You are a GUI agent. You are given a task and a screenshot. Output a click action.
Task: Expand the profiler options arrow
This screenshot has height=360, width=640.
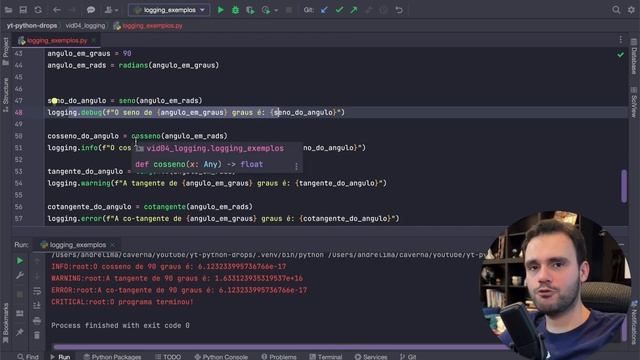pyautogui.click(x=276, y=10)
